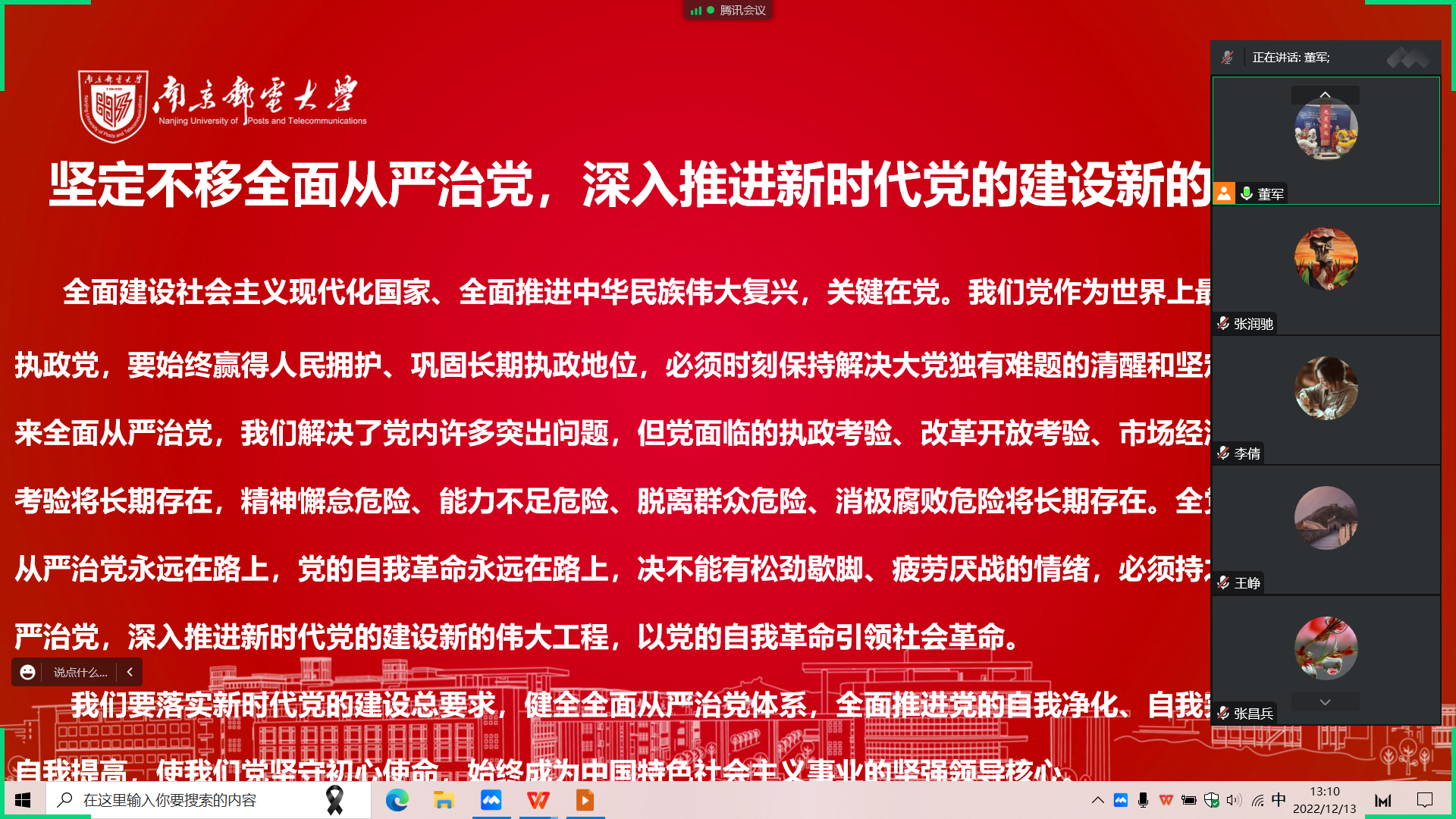Open Tencent Meeting from the taskbar

pyautogui.click(x=491, y=800)
